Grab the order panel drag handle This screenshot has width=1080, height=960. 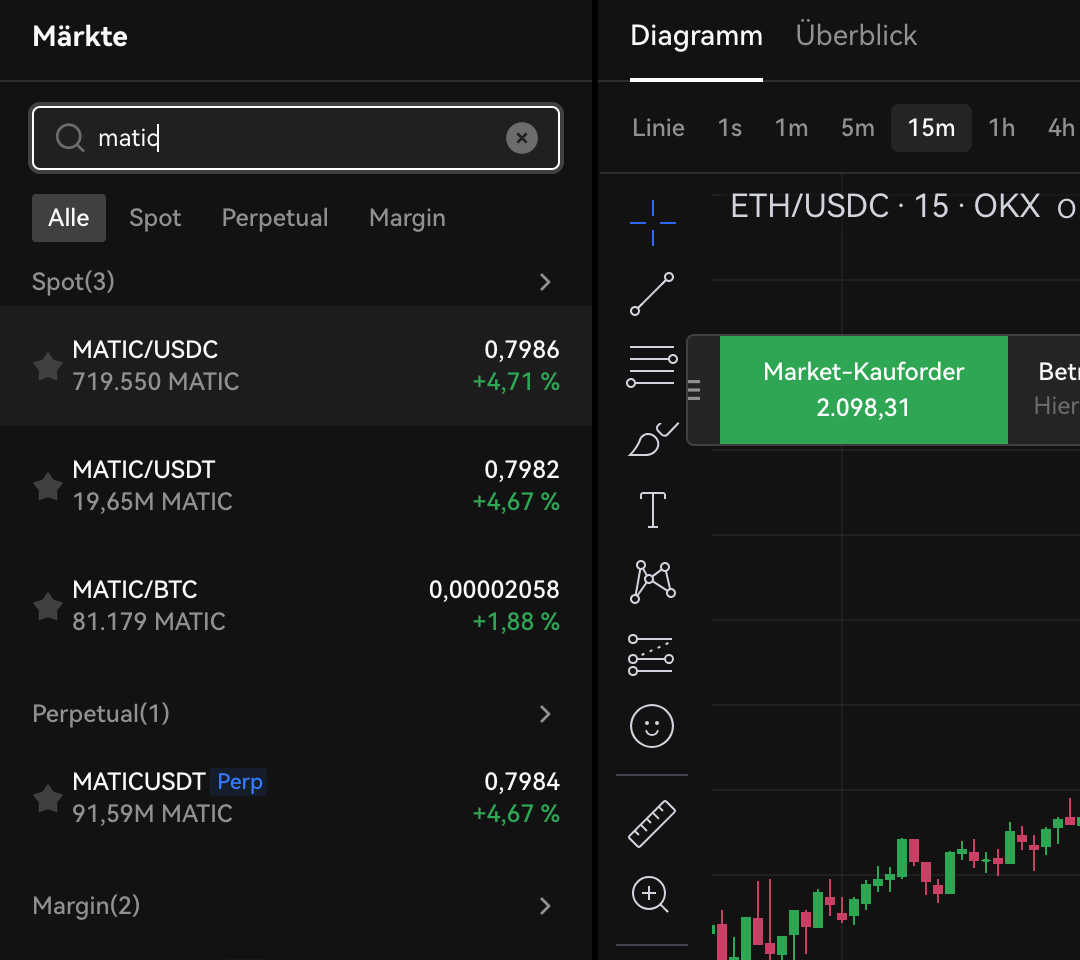click(694, 390)
